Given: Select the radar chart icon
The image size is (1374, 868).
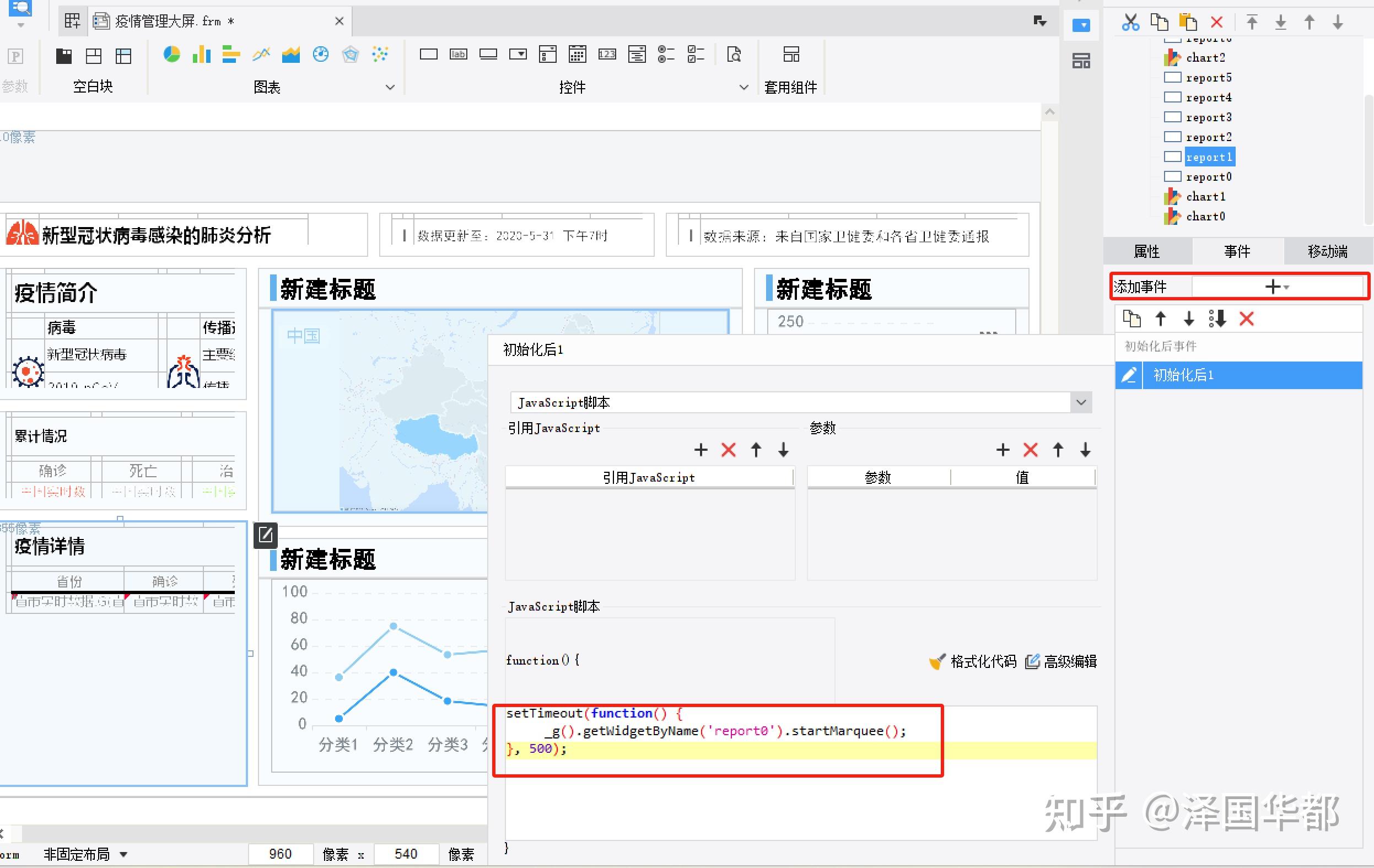Looking at the screenshot, I should 351,55.
